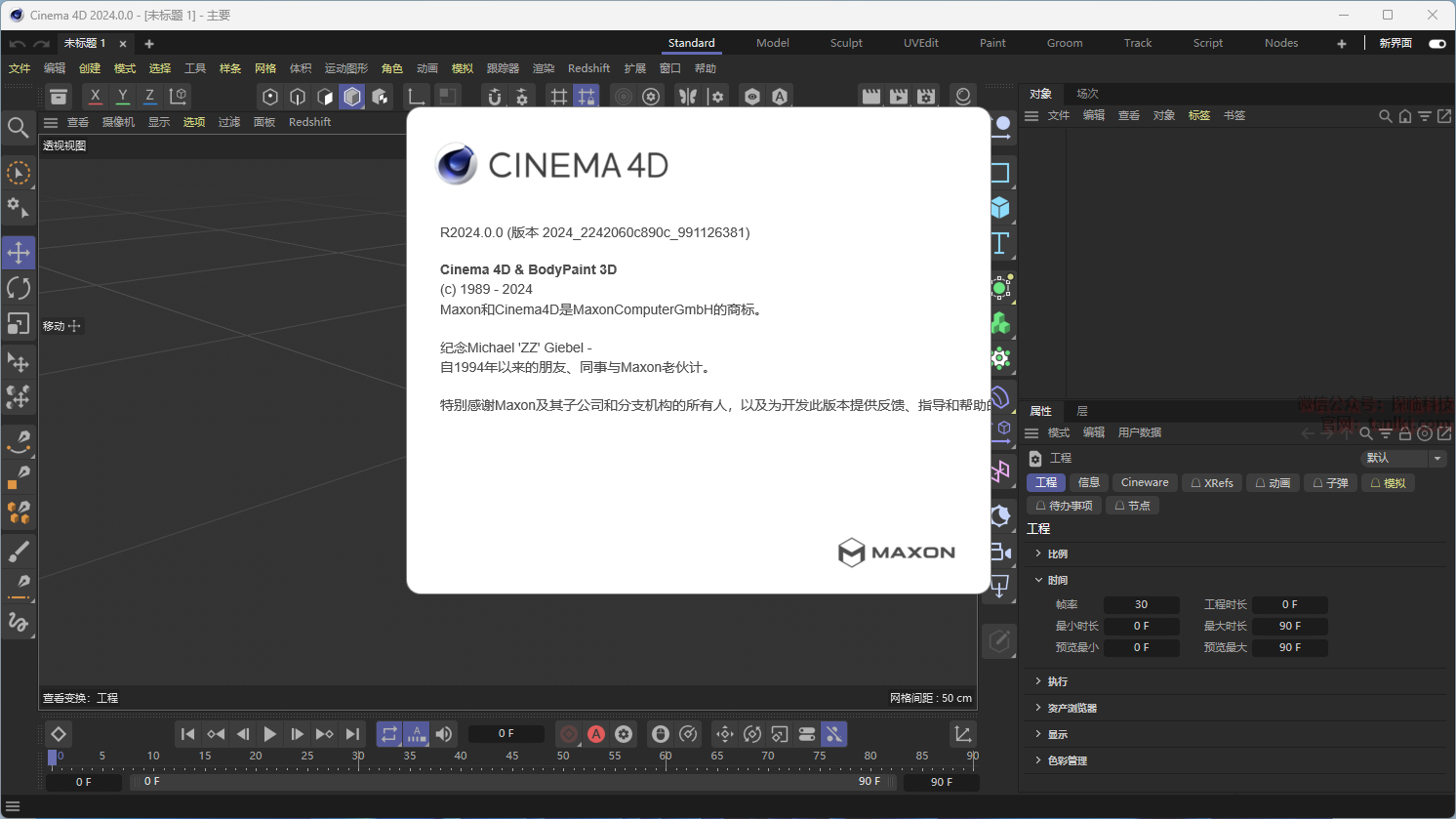Screen dimensions: 1456x819
Task: Select the Move tool in left toolbar
Action: point(19,253)
